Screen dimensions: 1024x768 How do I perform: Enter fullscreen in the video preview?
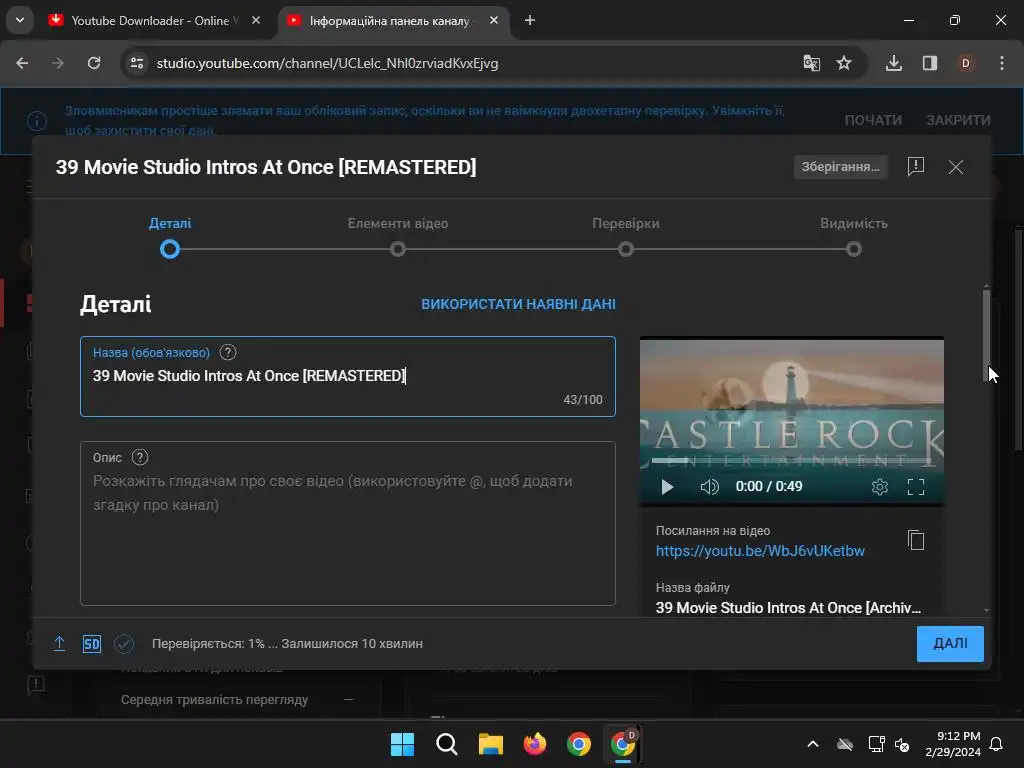[x=915, y=487]
